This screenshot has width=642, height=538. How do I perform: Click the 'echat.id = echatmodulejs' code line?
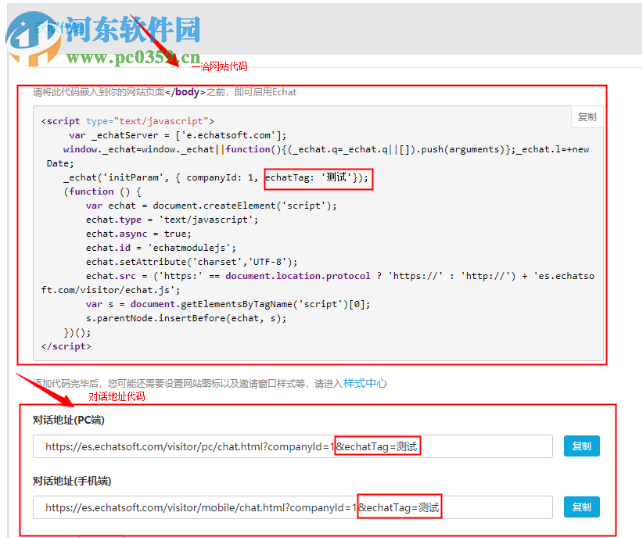161,248
